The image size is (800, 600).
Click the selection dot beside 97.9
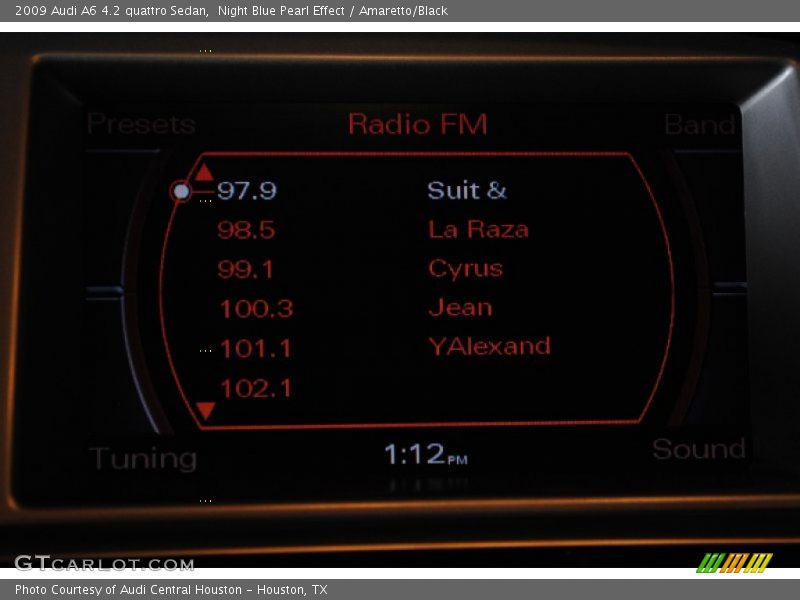[181, 191]
